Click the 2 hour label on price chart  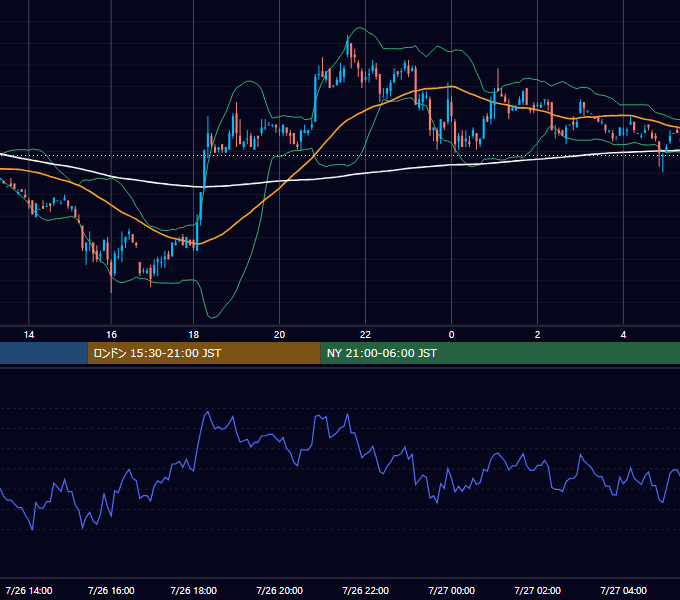[x=537, y=335]
